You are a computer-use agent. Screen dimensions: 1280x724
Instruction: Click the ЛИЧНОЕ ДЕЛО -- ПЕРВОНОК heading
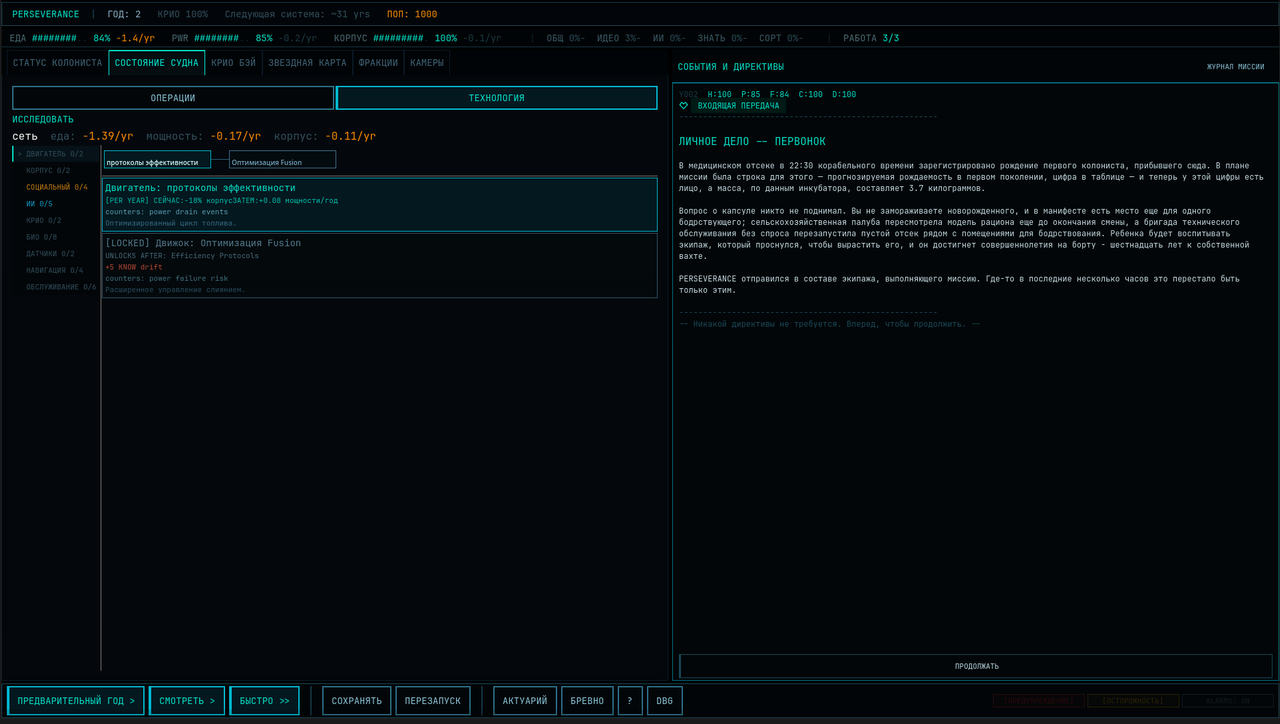[752, 142]
